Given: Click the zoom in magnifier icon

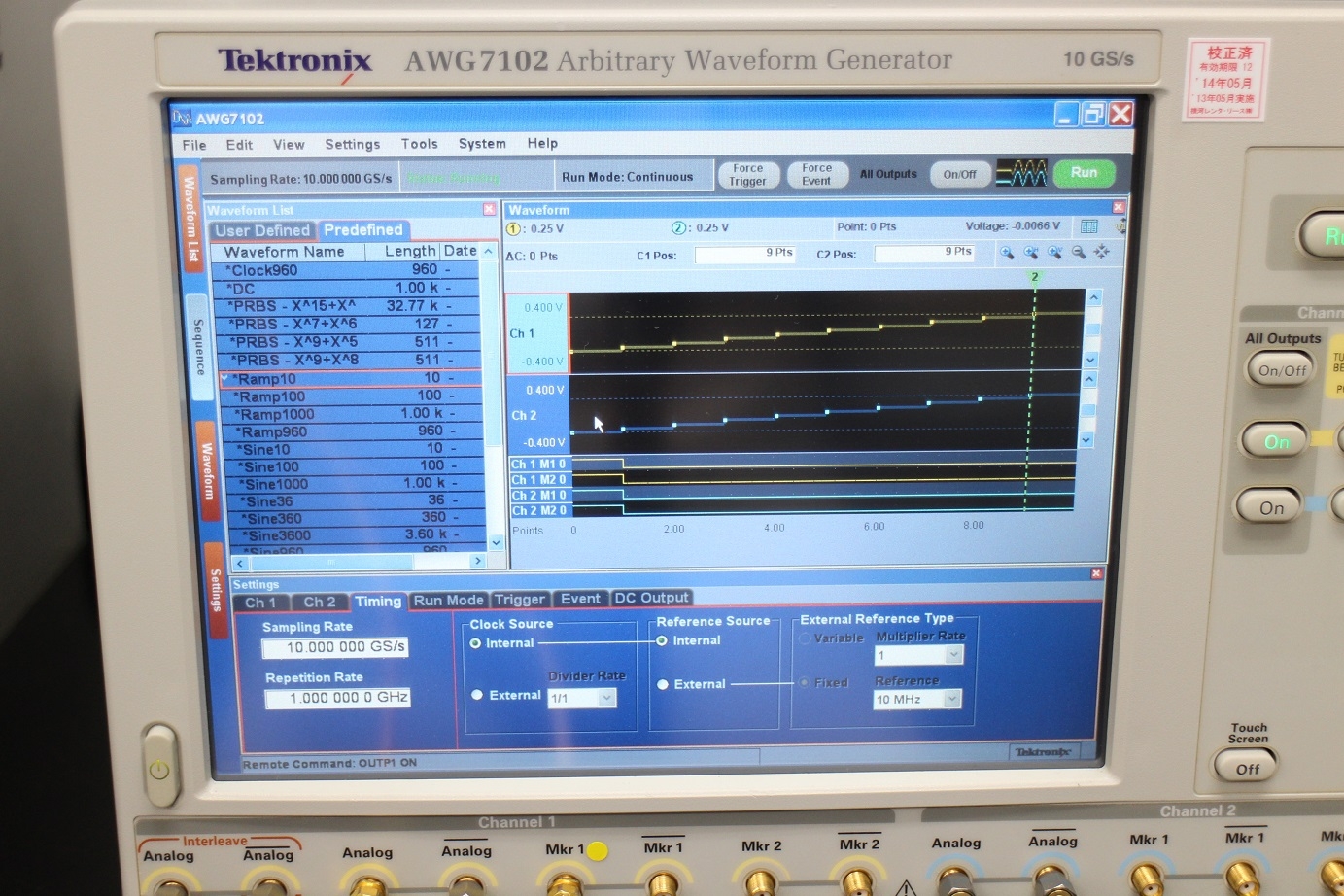Looking at the screenshot, I should [1007, 253].
